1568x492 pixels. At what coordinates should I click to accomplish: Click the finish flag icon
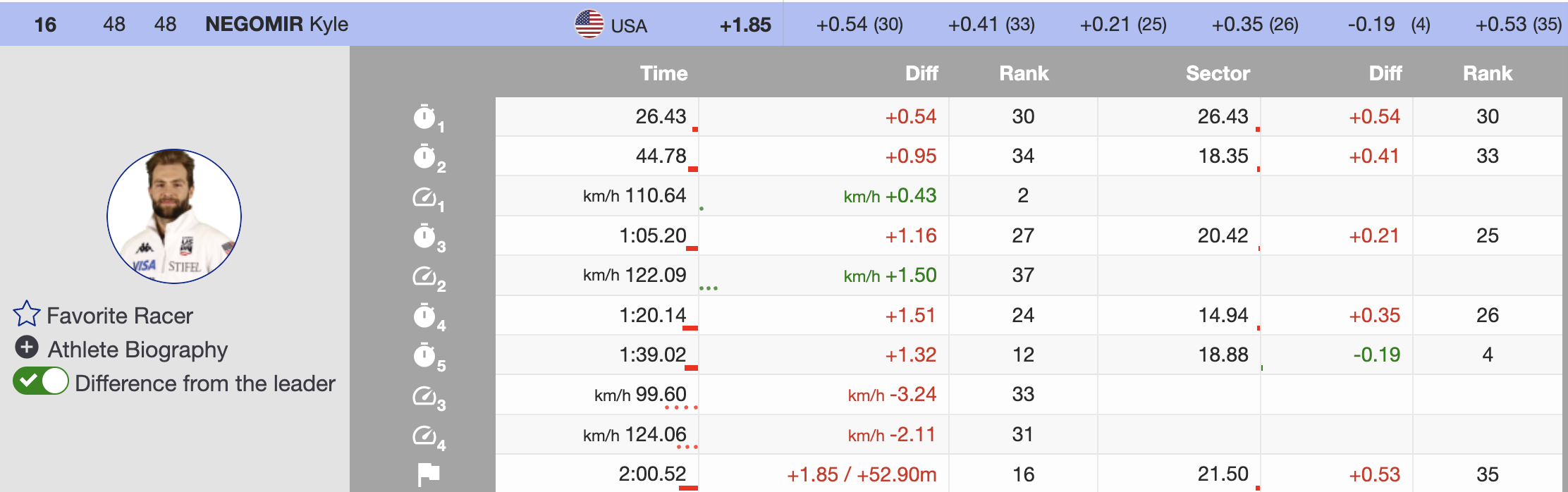428,474
